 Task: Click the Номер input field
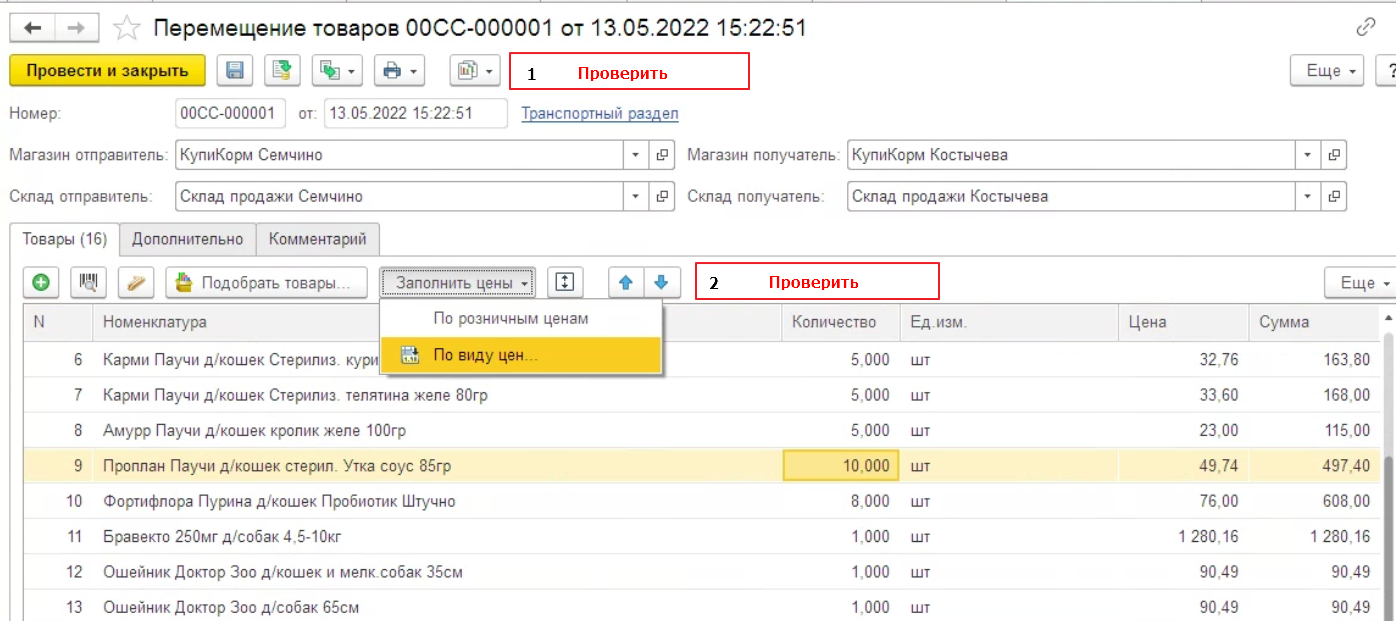point(229,114)
